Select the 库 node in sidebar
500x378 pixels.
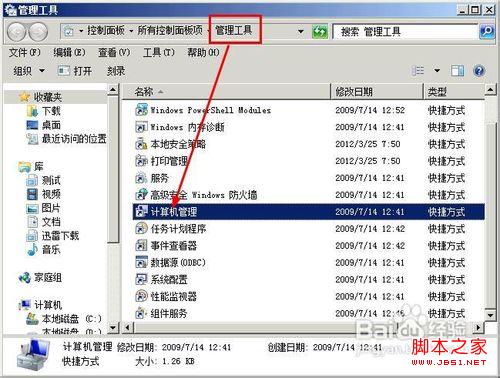pyautogui.click(x=39, y=166)
